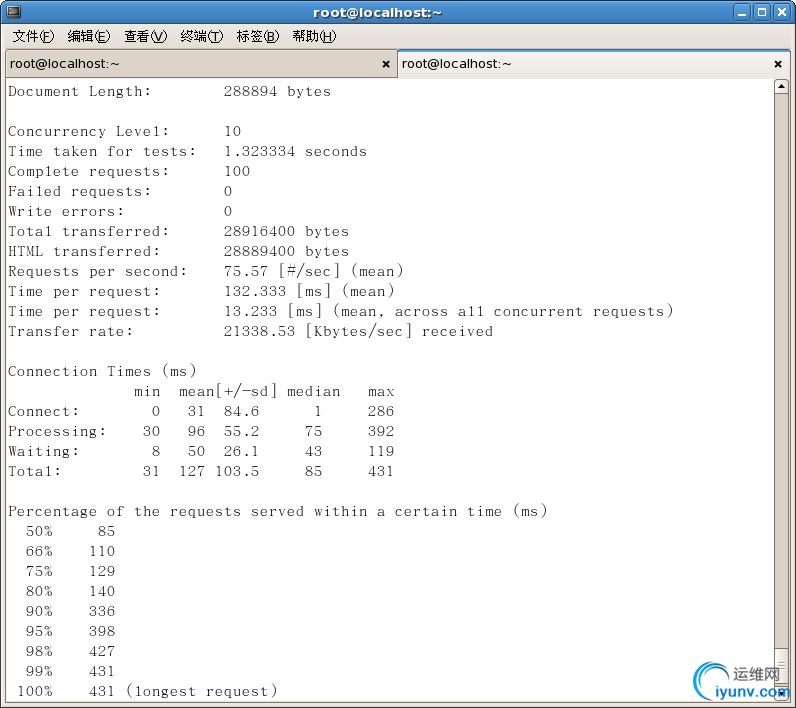The image size is (796, 708).
Task: Open the 编辑(E) menu
Action: 89,36
